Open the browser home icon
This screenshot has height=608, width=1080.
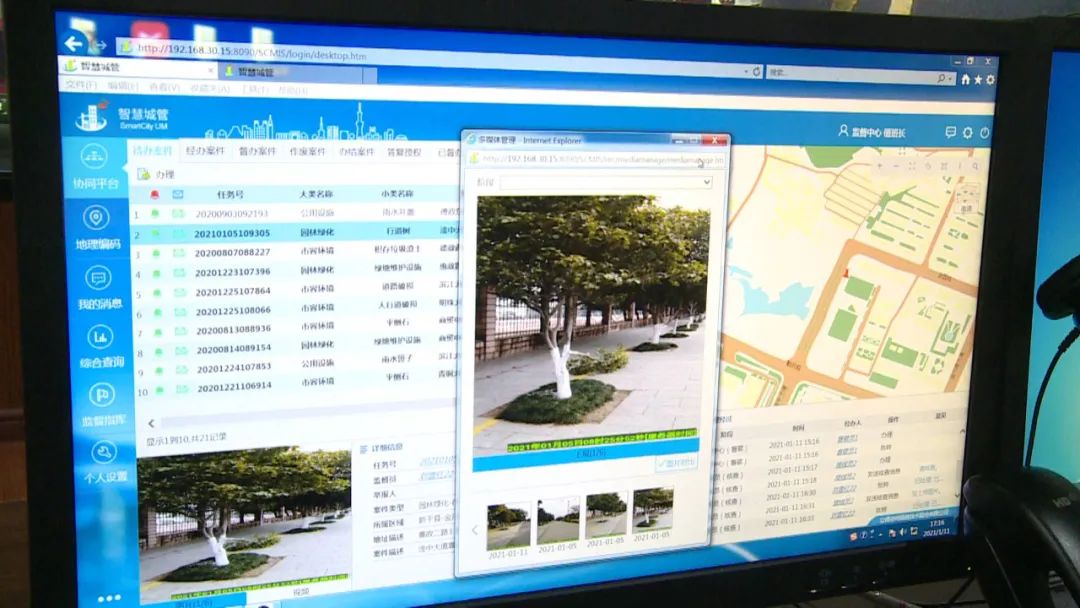click(965, 80)
